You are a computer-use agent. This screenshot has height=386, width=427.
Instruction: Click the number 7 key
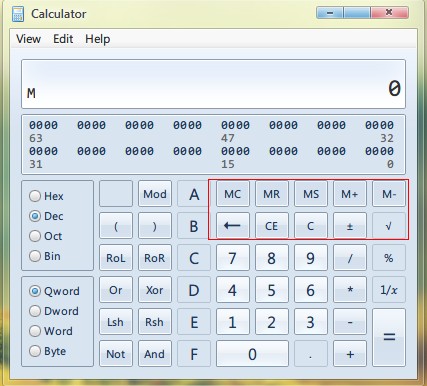(x=233, y=258)
